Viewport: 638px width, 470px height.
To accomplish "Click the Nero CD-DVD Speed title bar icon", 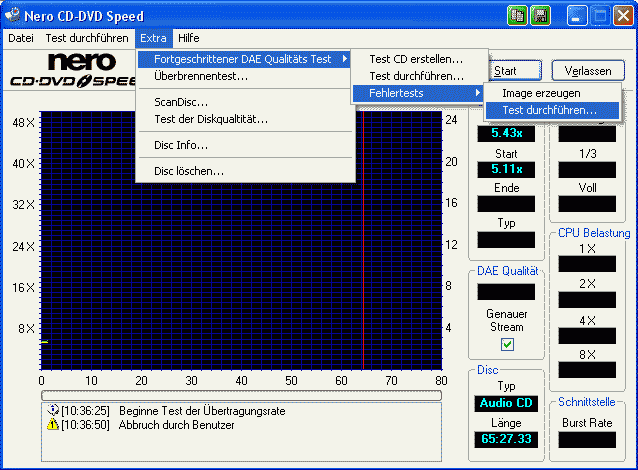I will (x=13, y=15).
